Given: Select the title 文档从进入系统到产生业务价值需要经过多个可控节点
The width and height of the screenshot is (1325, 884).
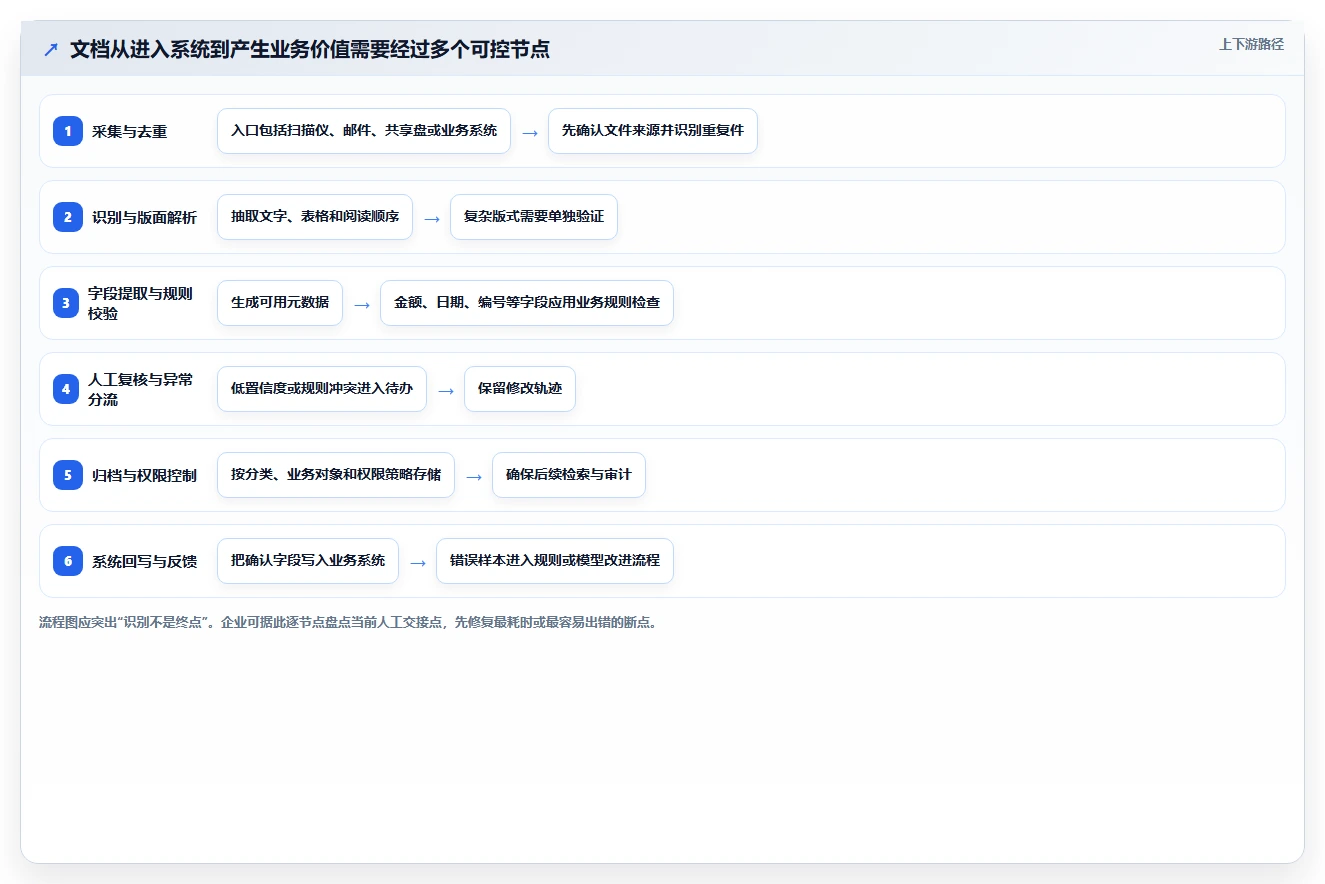Looking at the screenshot, I should [310, 49].
